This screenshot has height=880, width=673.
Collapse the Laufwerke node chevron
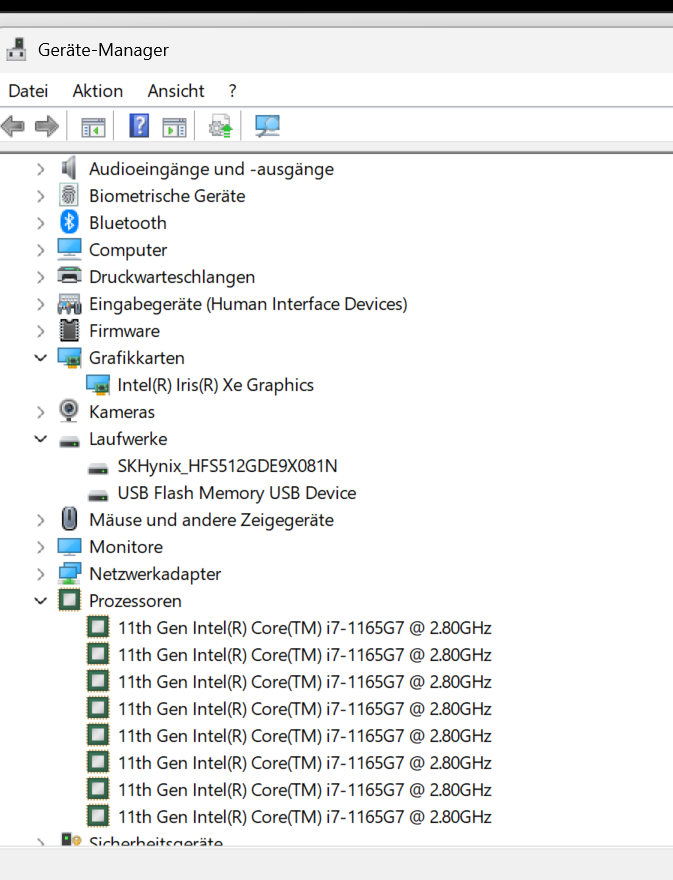[40, 439]
